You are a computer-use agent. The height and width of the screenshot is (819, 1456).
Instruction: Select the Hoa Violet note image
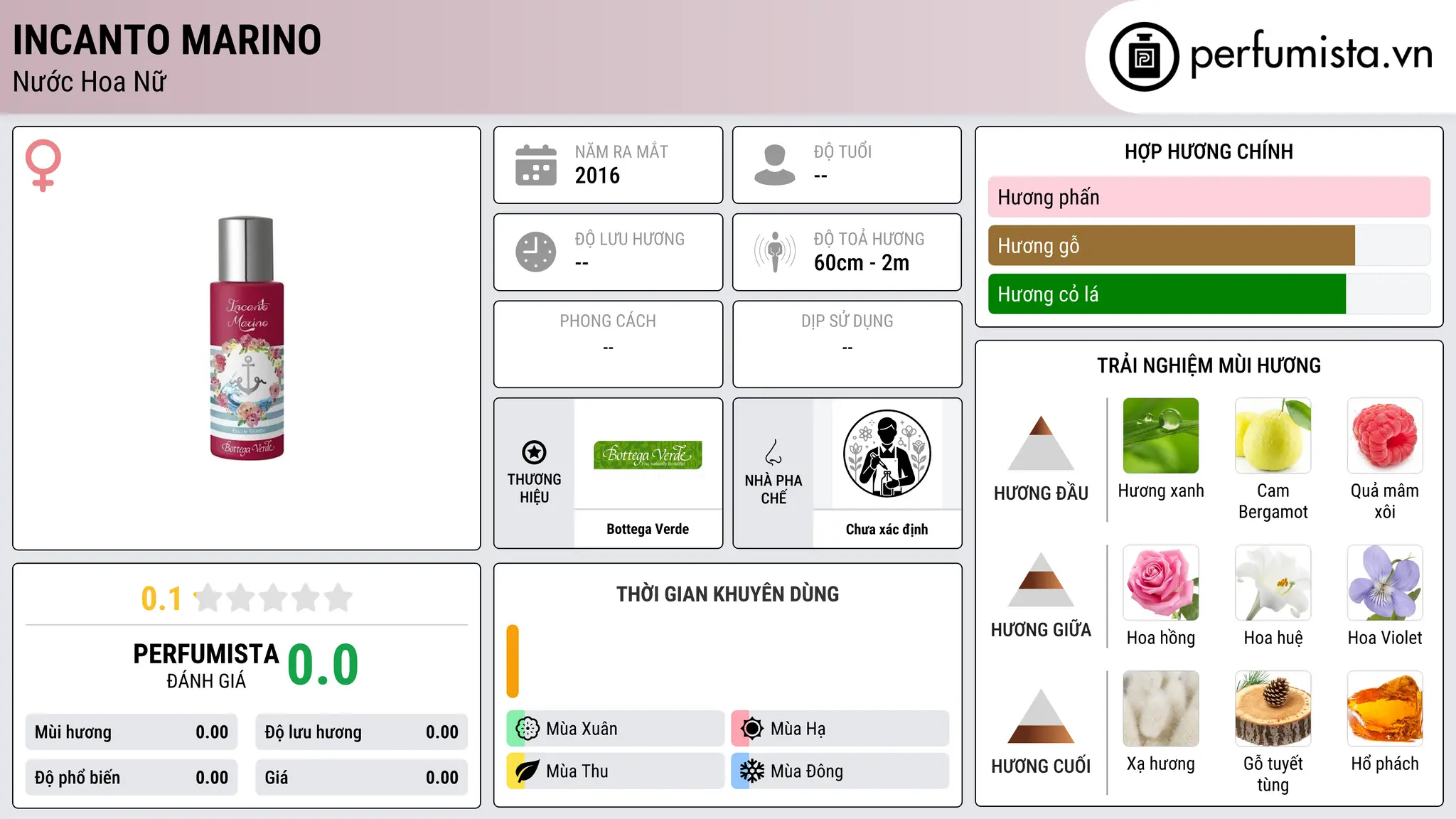click(x=1385, y=583)
